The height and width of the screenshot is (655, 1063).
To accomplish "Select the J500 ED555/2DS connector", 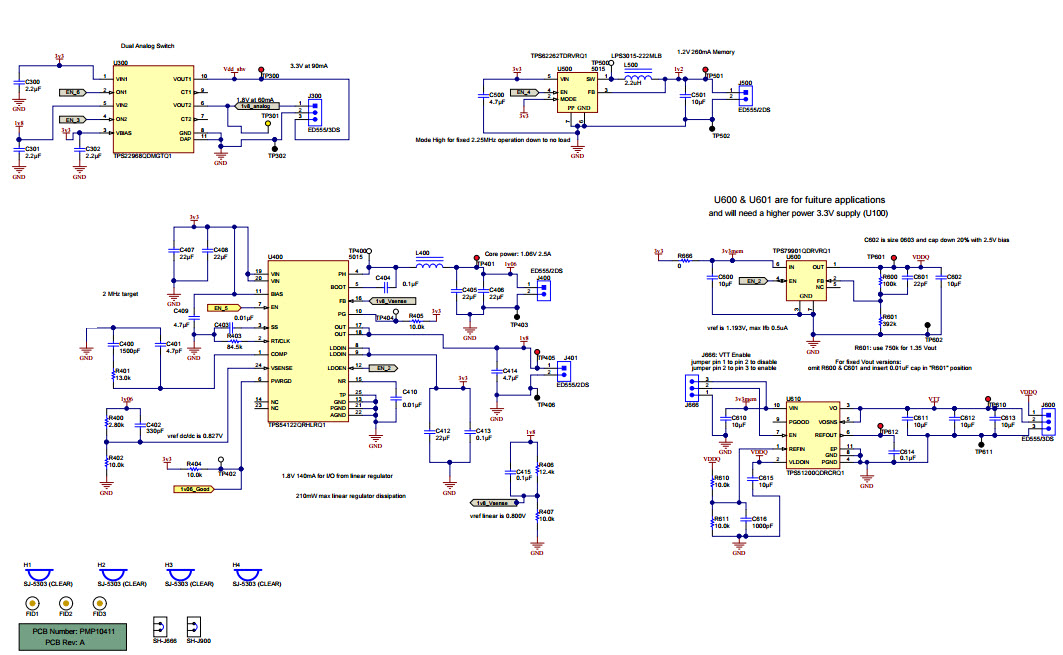I will pyautogui.click(x=743, y=95).
